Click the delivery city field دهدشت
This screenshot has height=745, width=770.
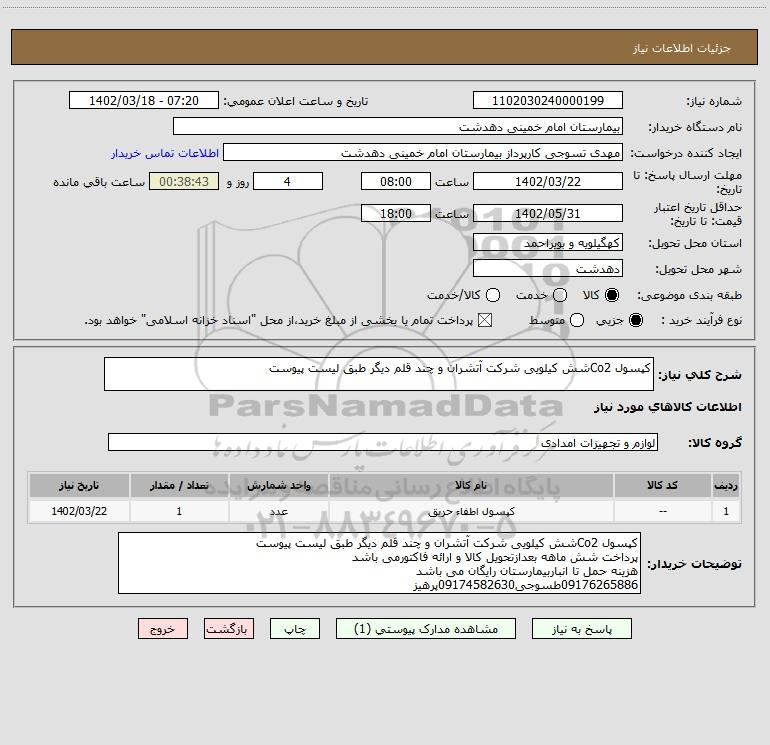click(x=548, y=268)
